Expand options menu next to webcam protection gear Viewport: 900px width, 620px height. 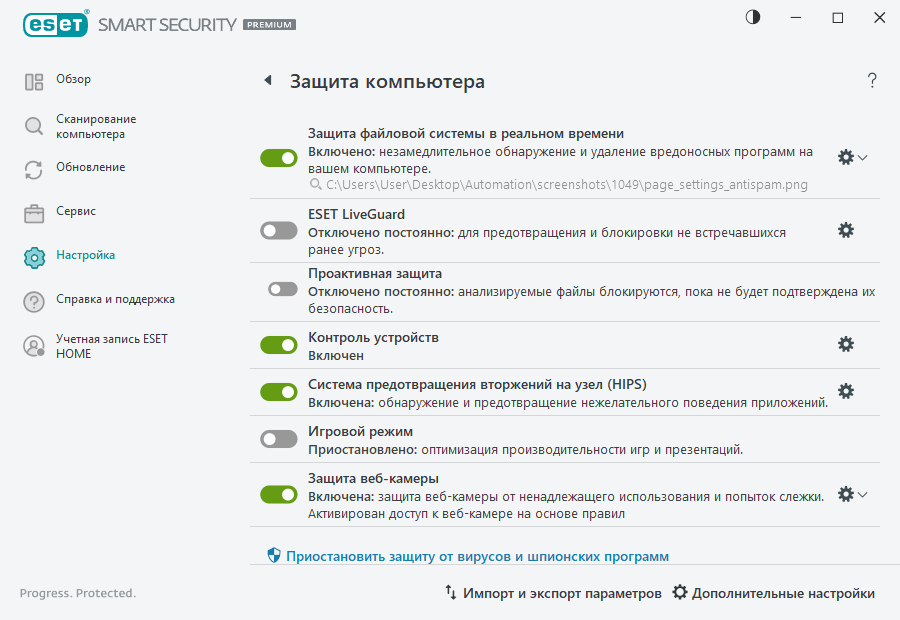pos(862,493)
